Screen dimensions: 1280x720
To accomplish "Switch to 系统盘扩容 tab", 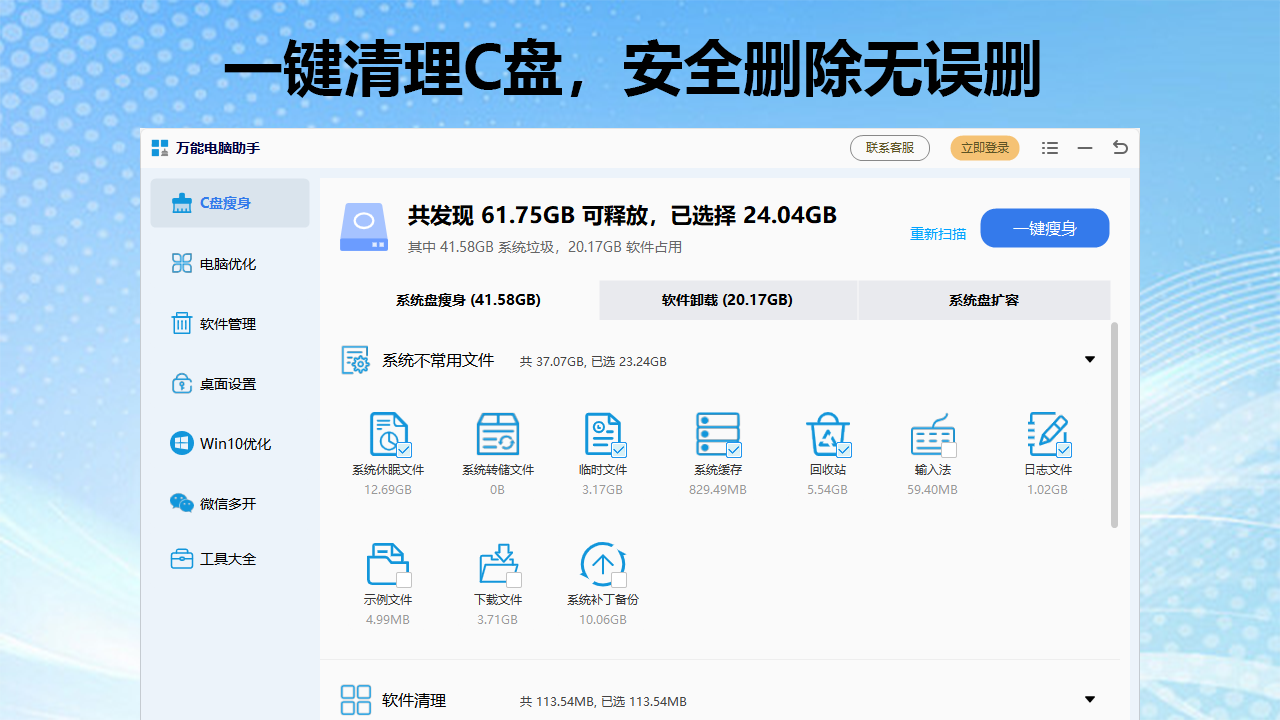I will [984, 300].
